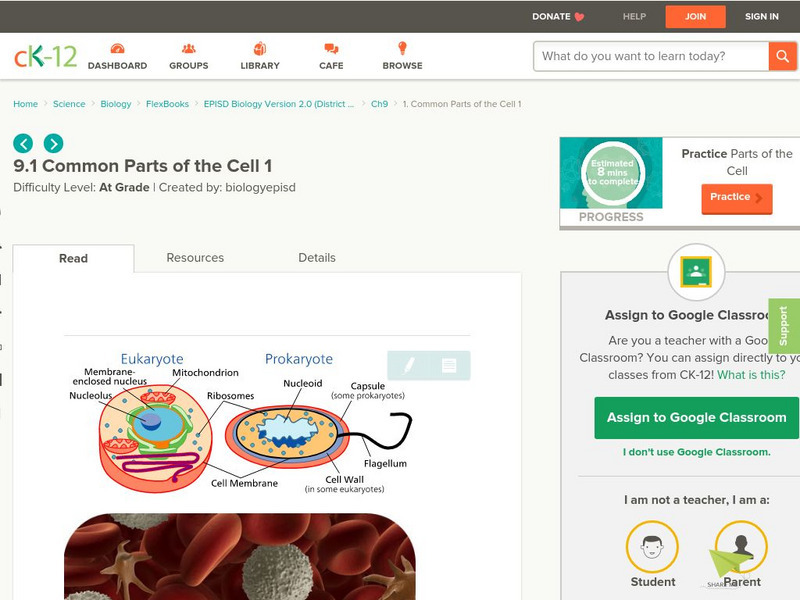This screenshot has width=800, height=600.
Task: Switch to the Resources tab
Action: (195, 258)
